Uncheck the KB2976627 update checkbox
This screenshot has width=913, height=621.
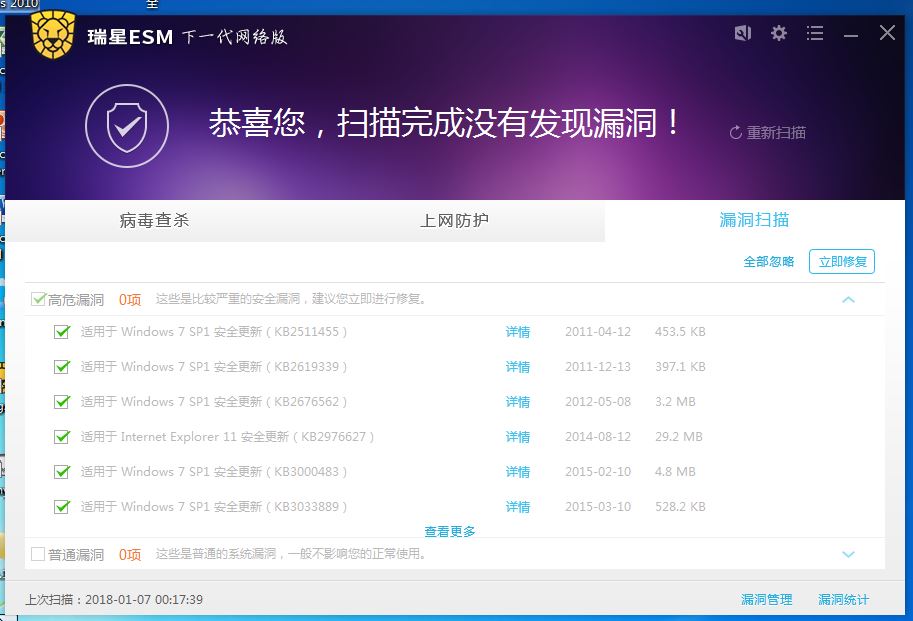tap(62, 437)
